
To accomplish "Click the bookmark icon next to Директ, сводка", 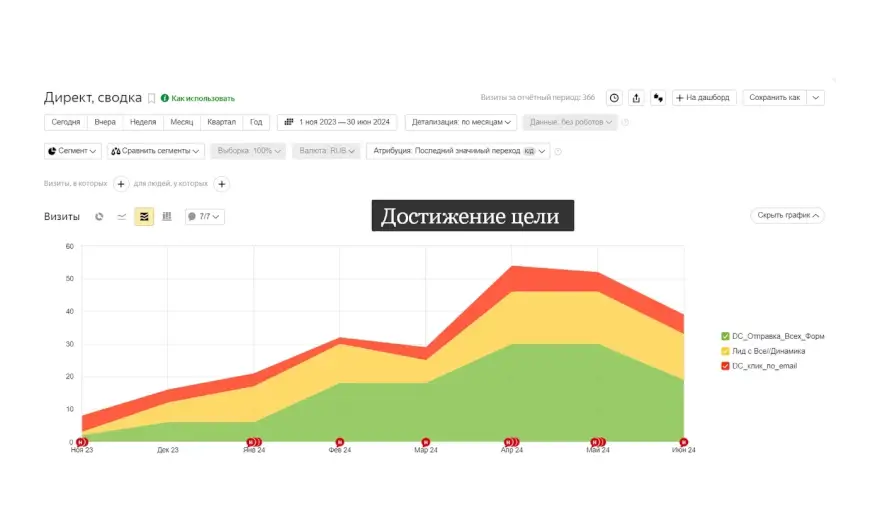I will (152, 98).
